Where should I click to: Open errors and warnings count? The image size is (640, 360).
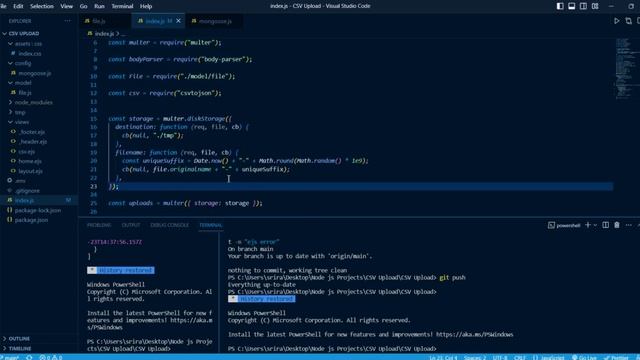pyautogui.click(x=51, y=358)
